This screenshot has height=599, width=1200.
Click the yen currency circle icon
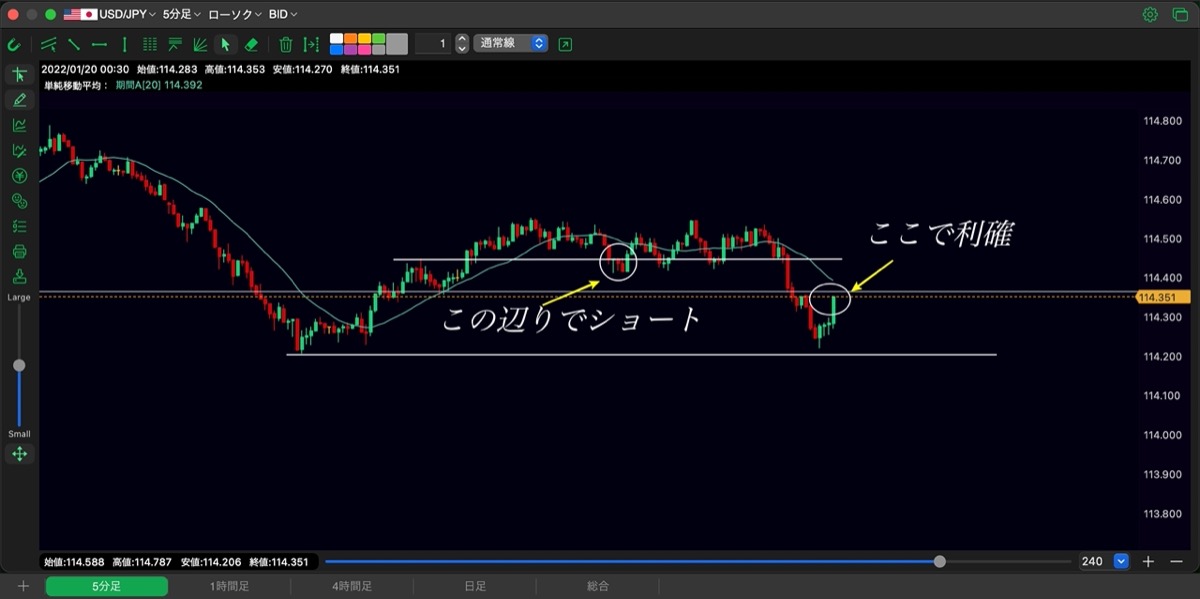pyautogui.click(x=19, y=176)
